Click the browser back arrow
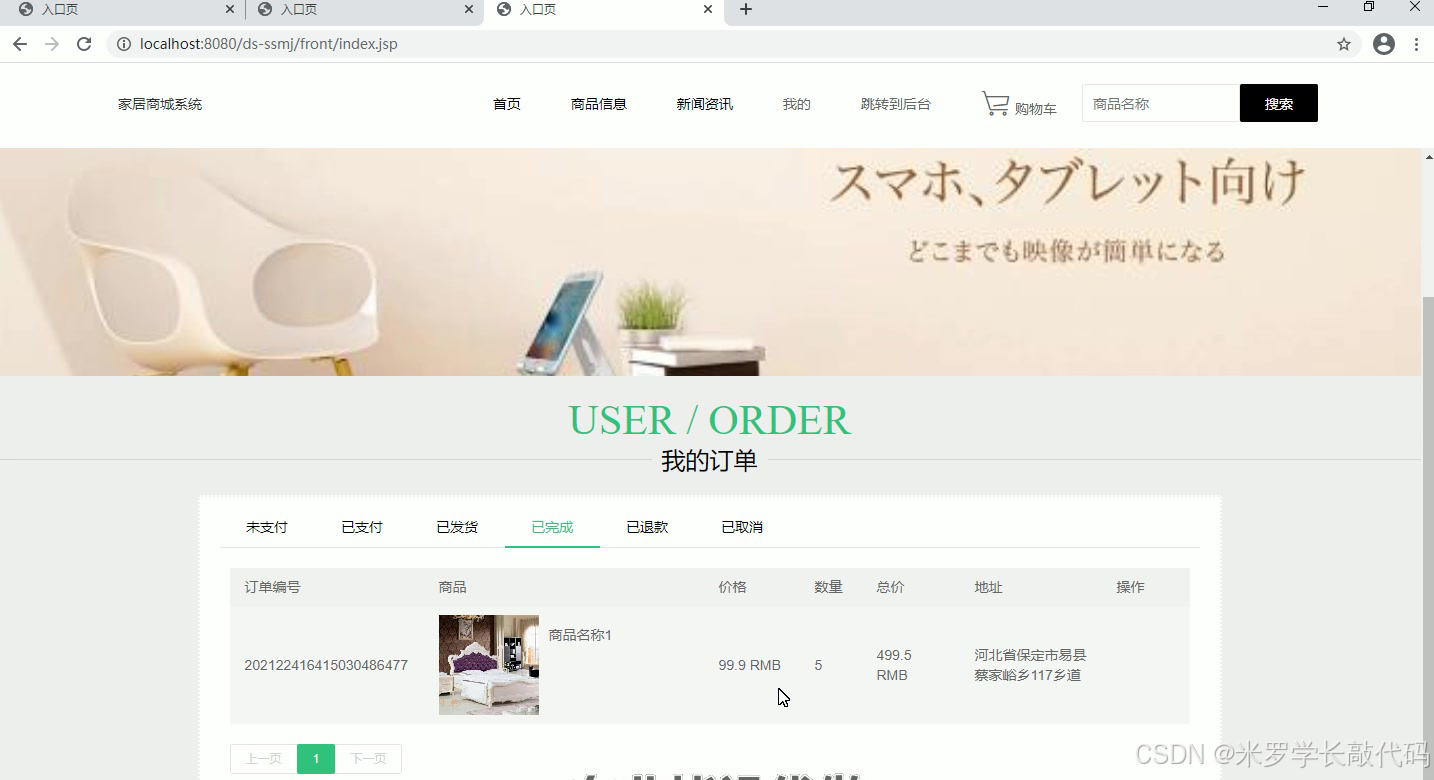 coord(19,43)
